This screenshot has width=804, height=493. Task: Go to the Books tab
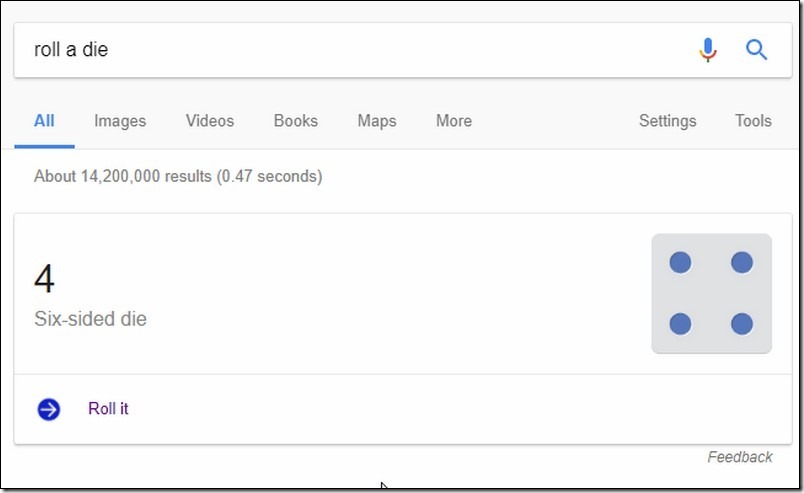(x=296, y=121)
